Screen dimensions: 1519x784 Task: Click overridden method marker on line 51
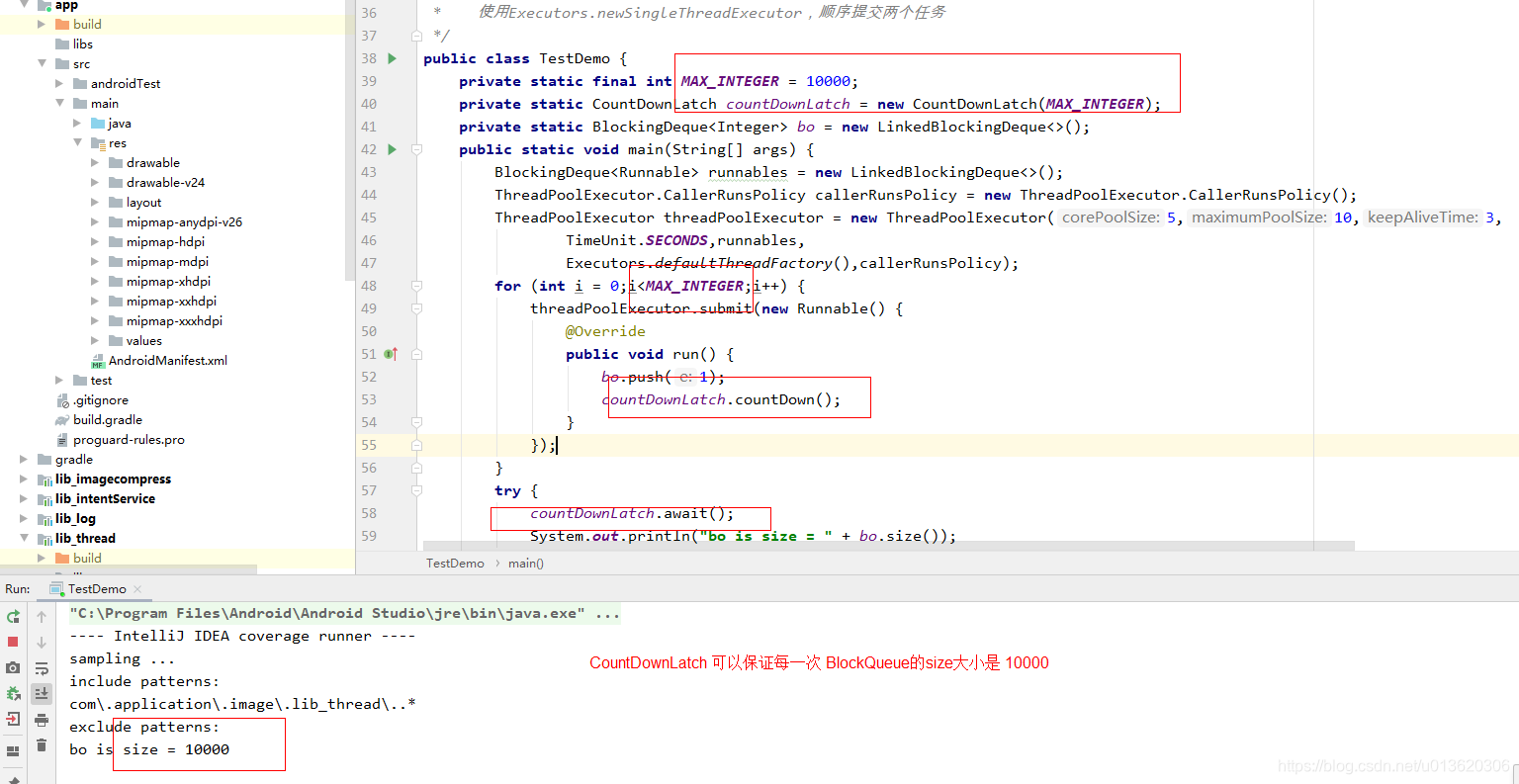tap(392, 354)
